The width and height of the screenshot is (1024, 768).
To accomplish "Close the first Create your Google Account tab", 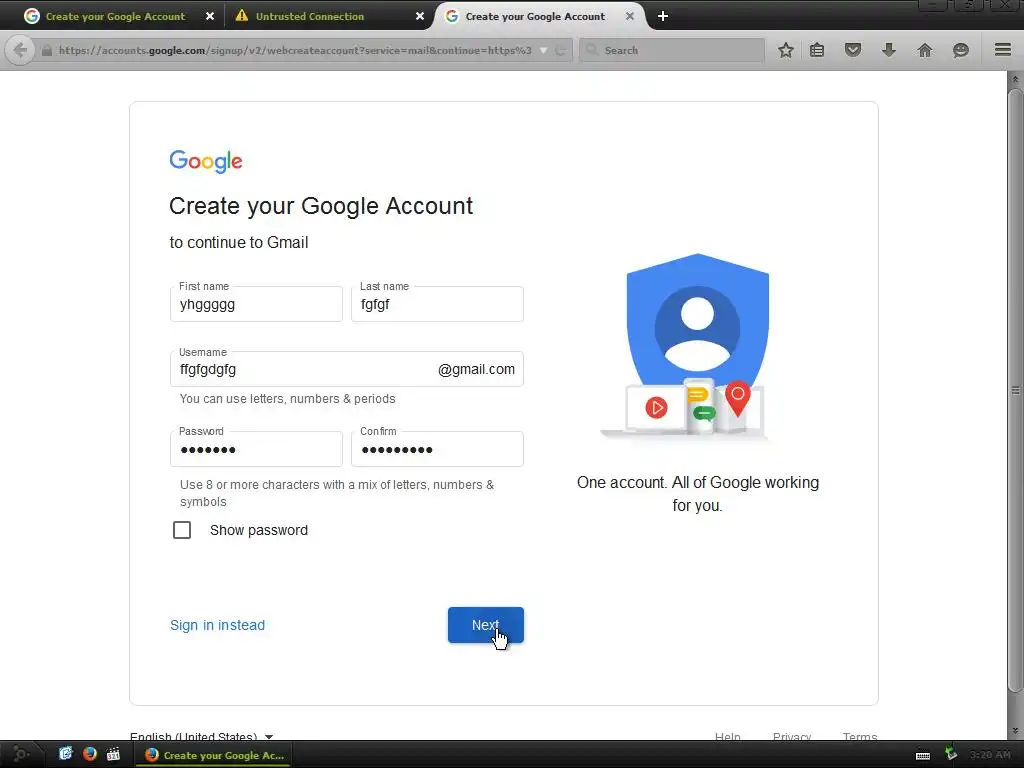I will click(x=210, y=16).
